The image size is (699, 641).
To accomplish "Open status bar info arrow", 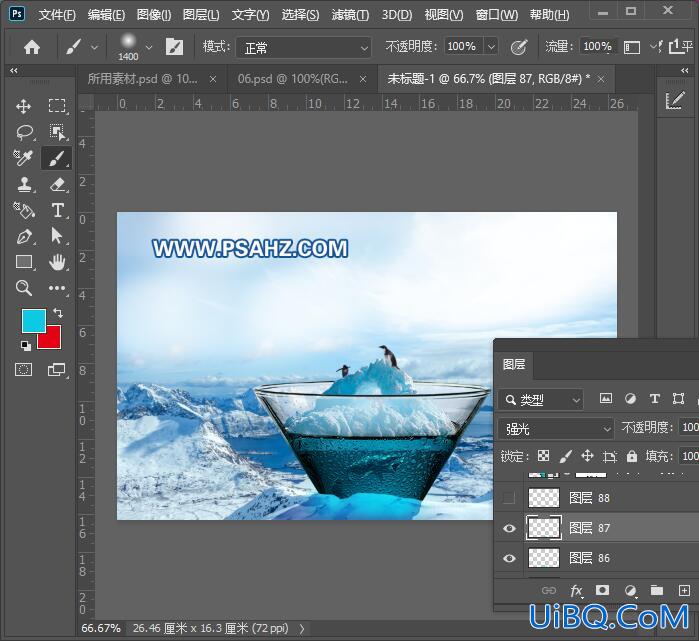I will tap(302, 629).
